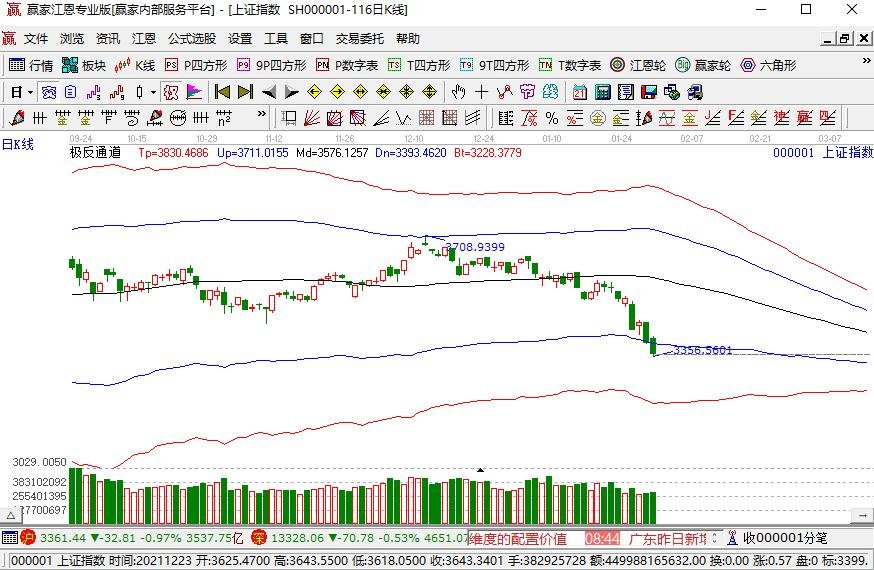Click the up-triangle button at bottom left

(x=11, y=516)
